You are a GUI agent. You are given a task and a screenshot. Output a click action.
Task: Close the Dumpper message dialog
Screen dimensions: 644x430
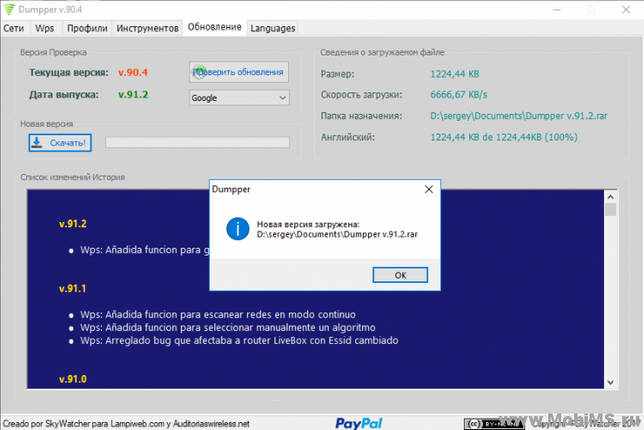click(429, 189)
